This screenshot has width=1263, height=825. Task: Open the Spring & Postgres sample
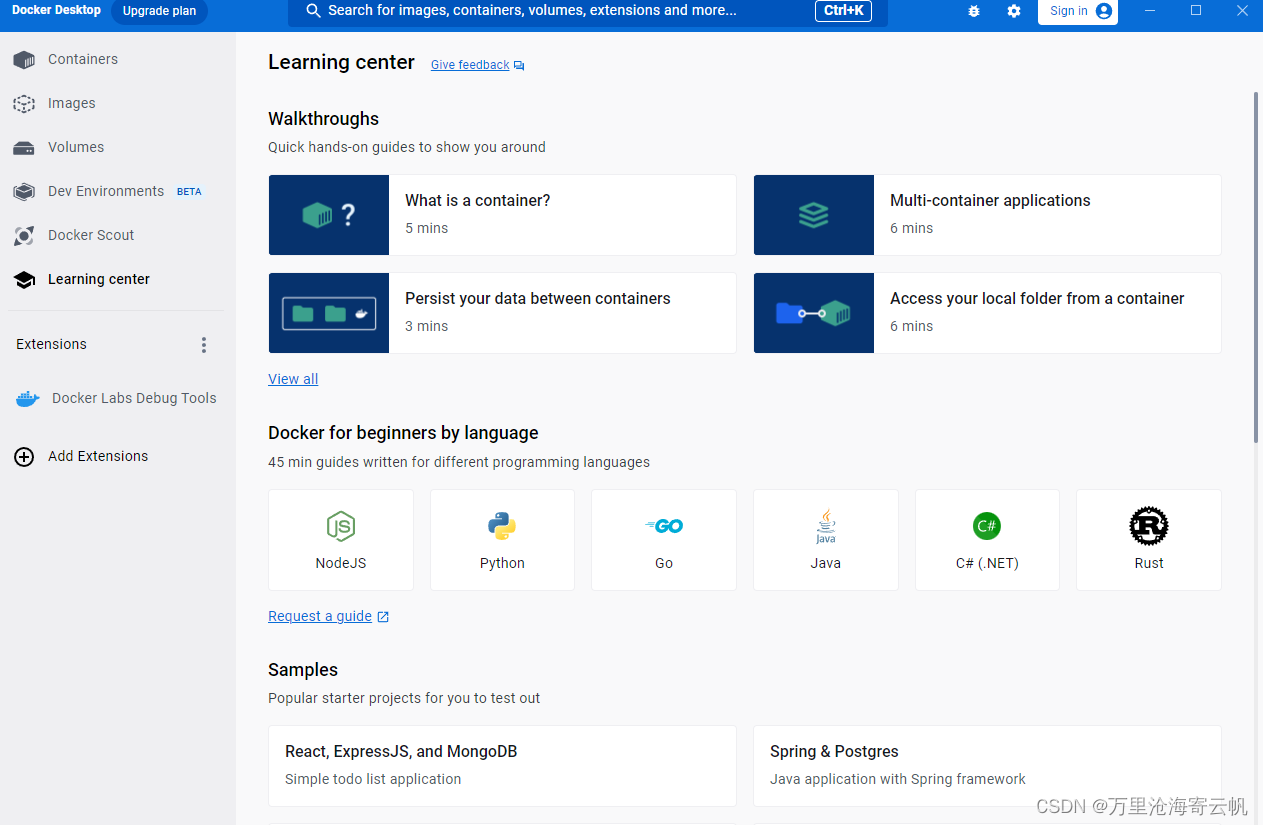987,766
